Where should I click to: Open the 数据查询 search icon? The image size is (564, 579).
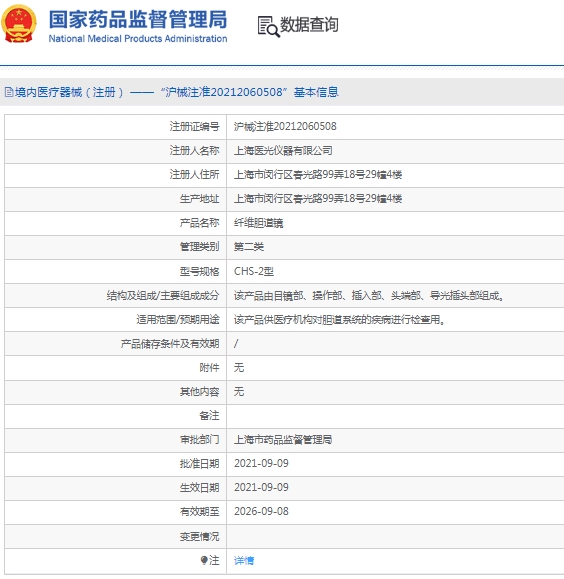coord(268,27)
